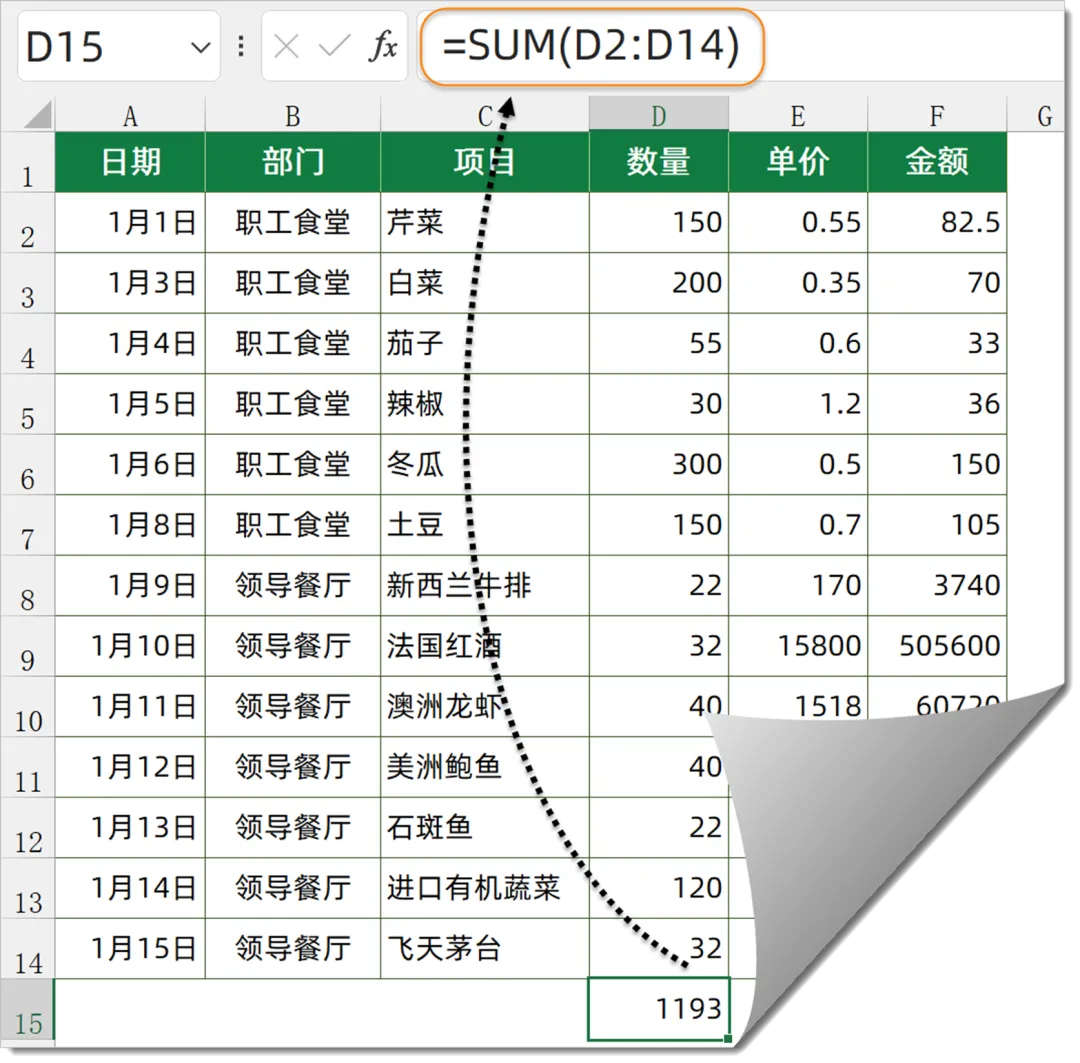
Task: Click the Enter checkmark icon in formula bar
Action: 334,47
